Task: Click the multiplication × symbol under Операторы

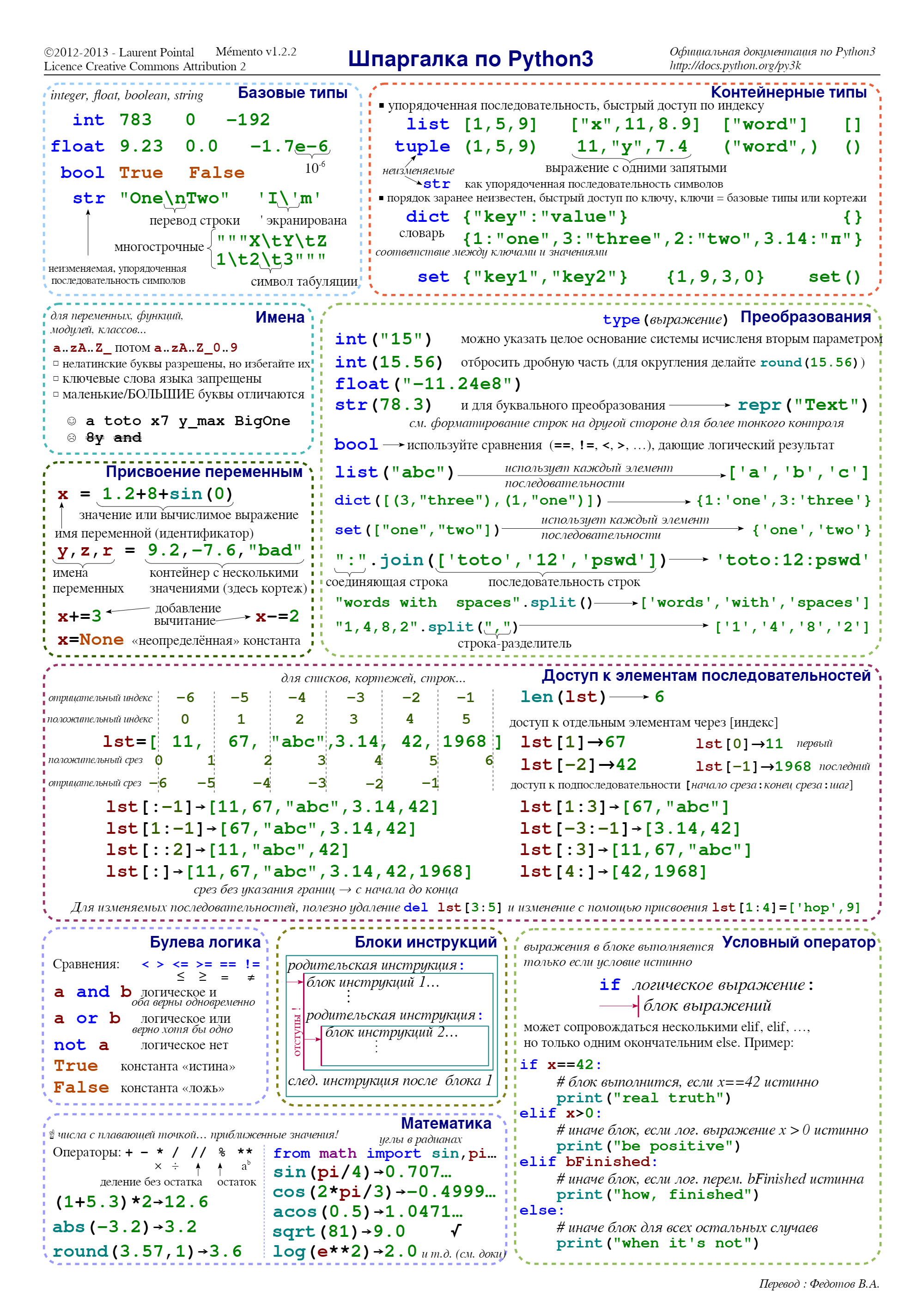Action: click(158, 1166)
